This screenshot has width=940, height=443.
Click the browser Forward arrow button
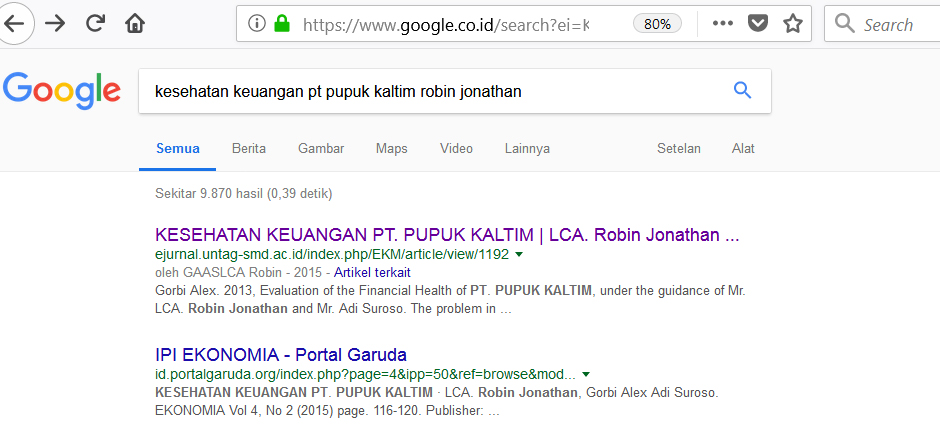click(55, 24)
